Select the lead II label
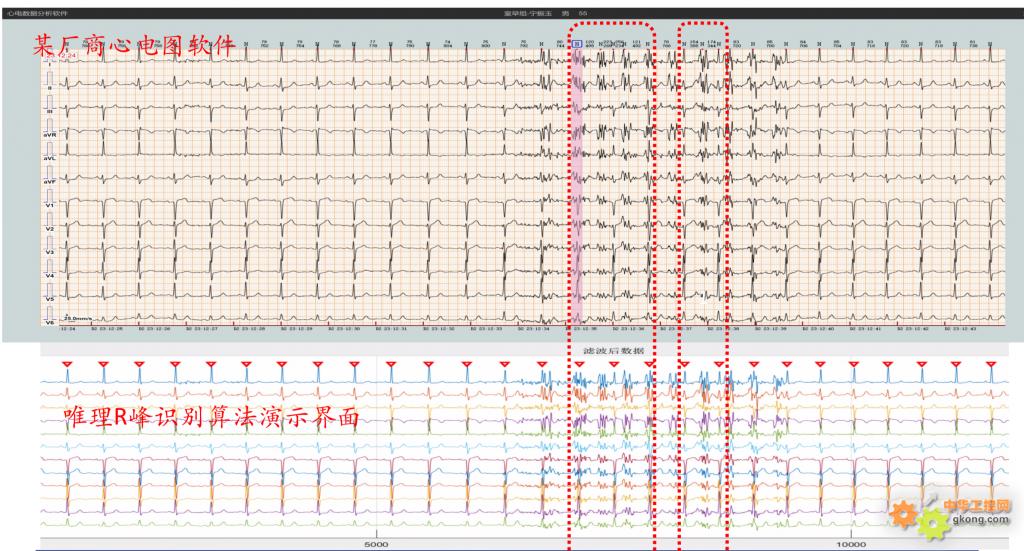The height and width of the screenshot is (551, 1024). 48,87
